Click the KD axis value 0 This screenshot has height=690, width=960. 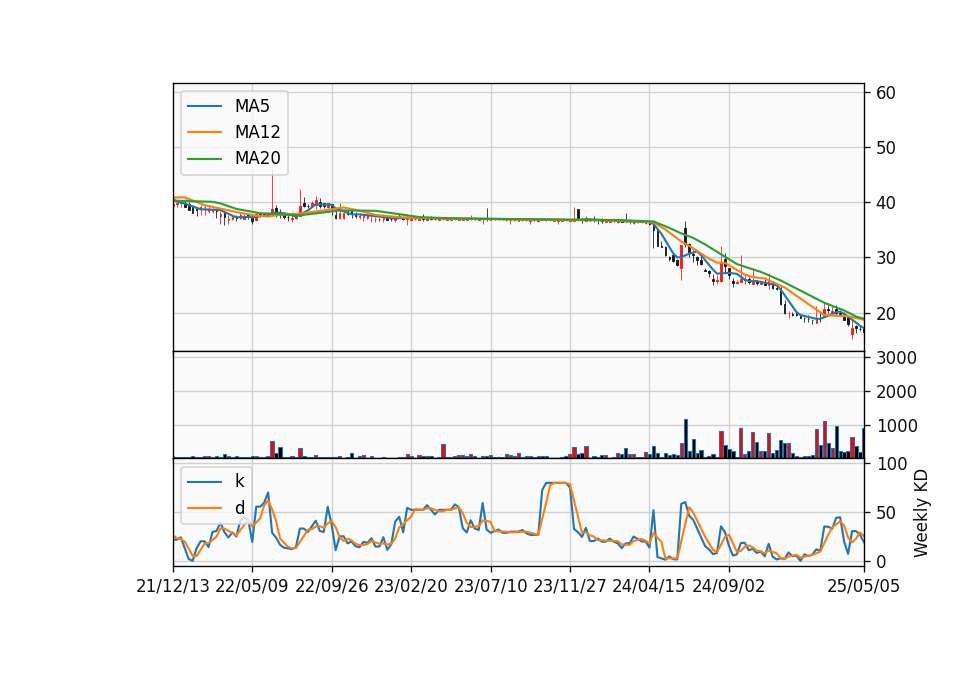[x=881, y=561]
